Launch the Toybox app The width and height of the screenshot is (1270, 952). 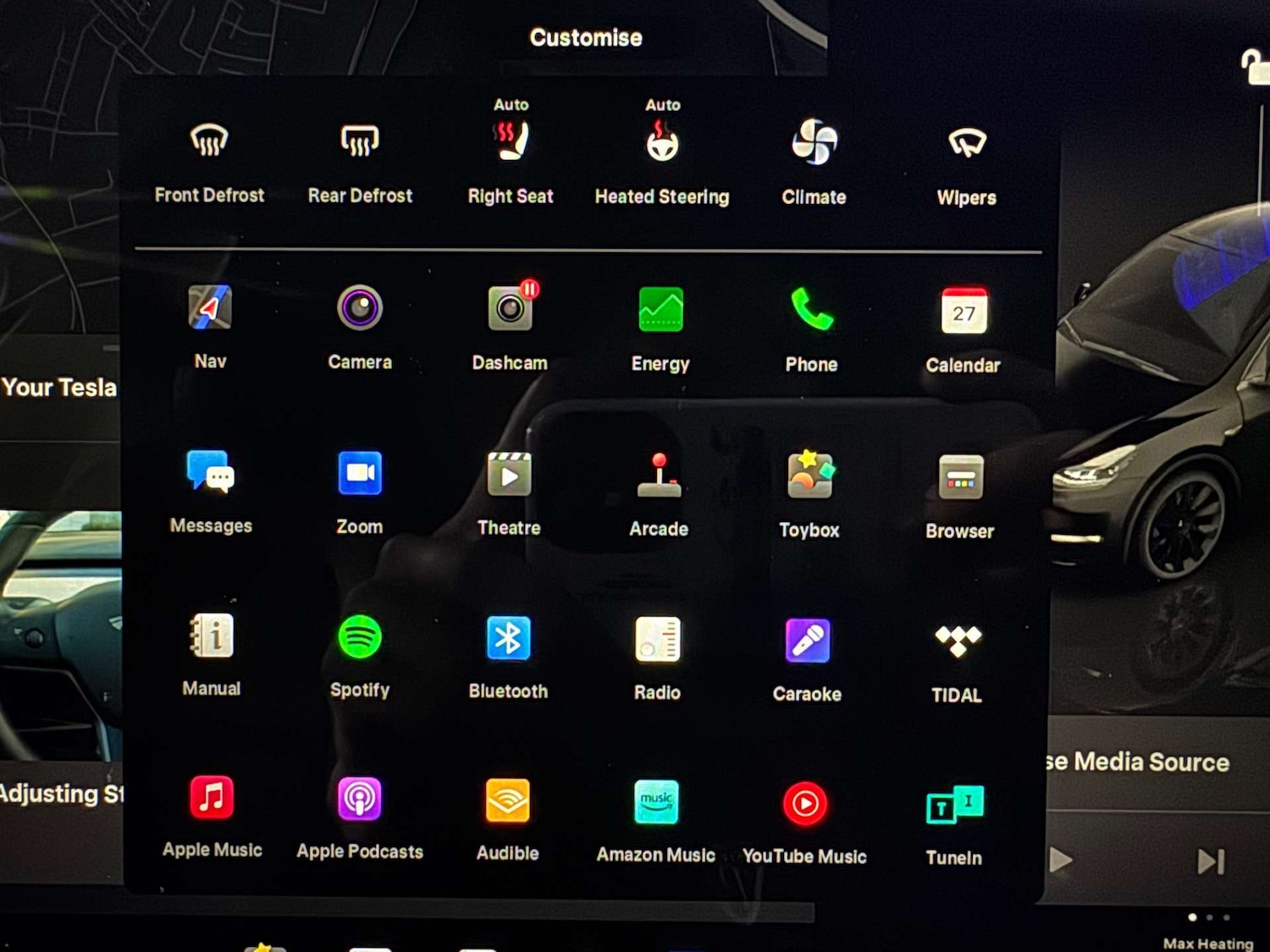[x=809, y=476]
